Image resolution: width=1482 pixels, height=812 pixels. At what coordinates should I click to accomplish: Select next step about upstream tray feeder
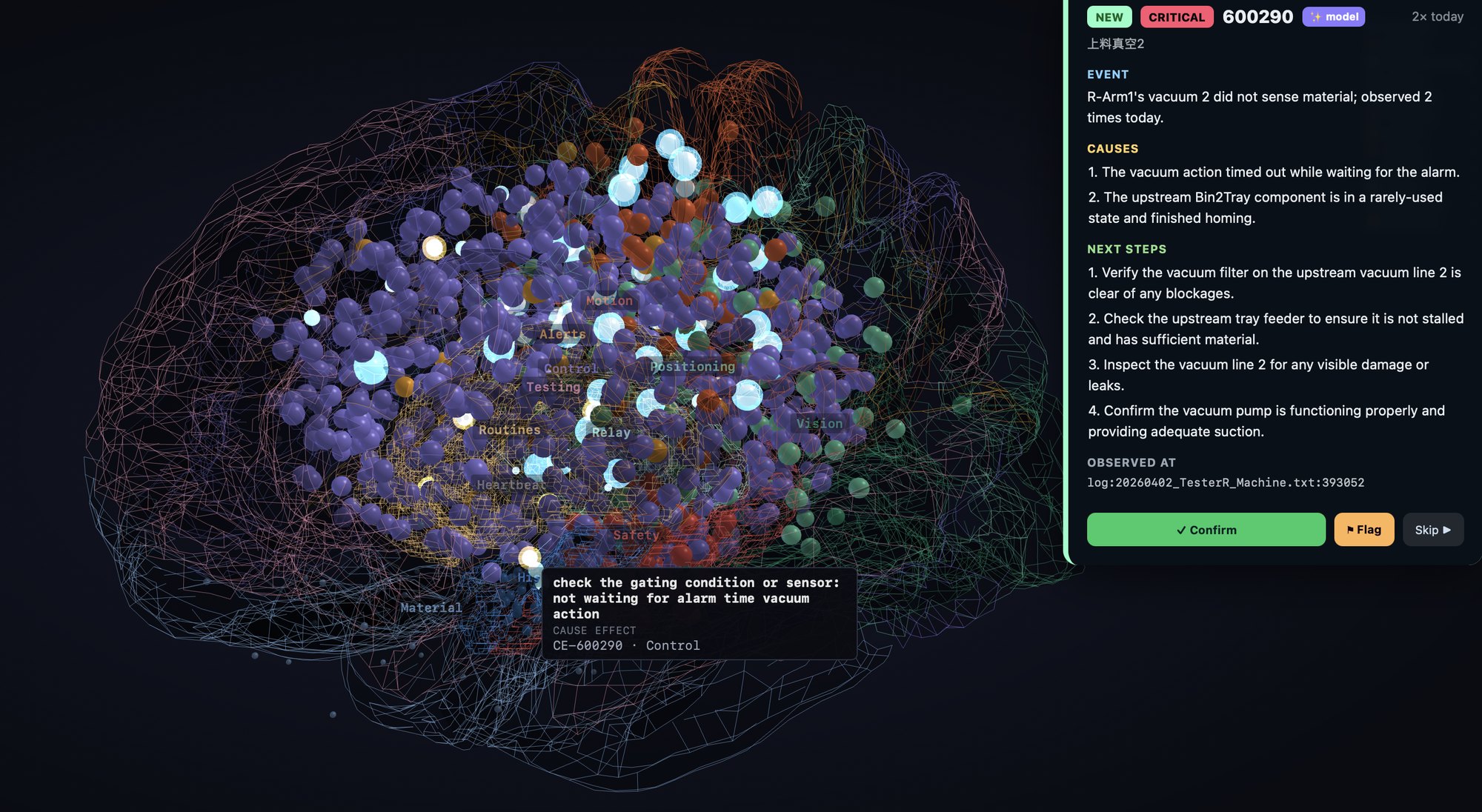pyautogui.click(x=1276, y=329)
